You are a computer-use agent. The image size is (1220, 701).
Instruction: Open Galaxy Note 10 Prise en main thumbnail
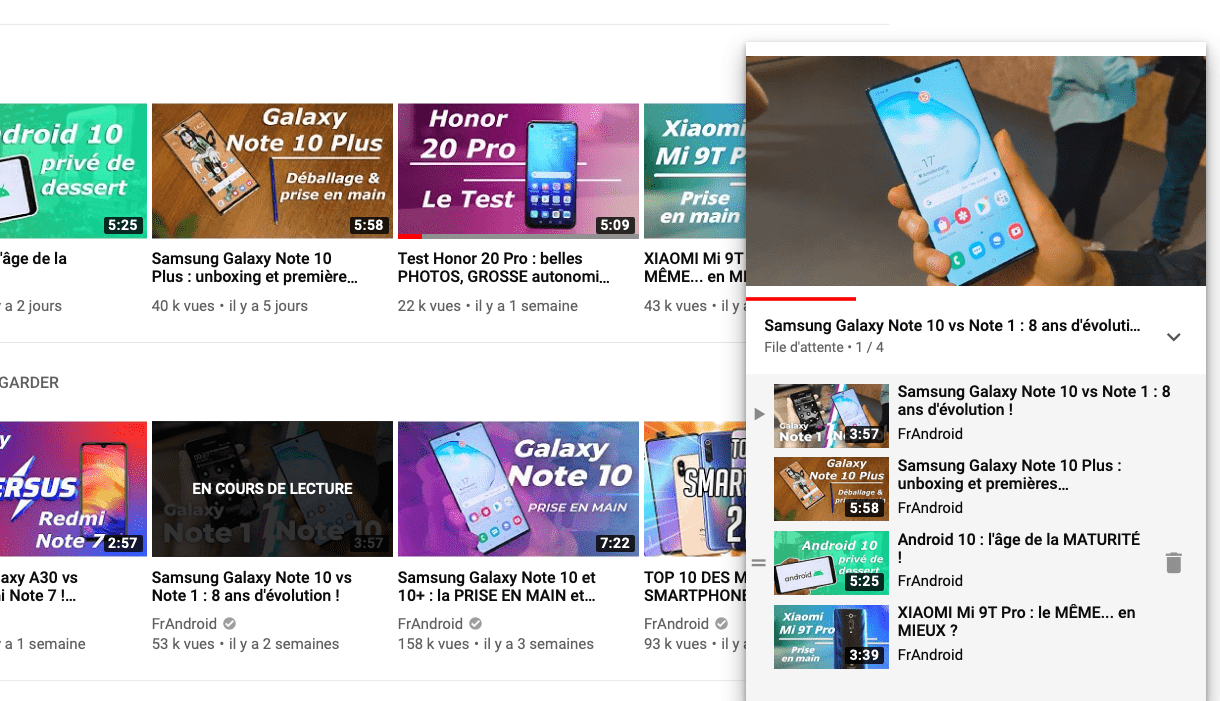[518, 489]
